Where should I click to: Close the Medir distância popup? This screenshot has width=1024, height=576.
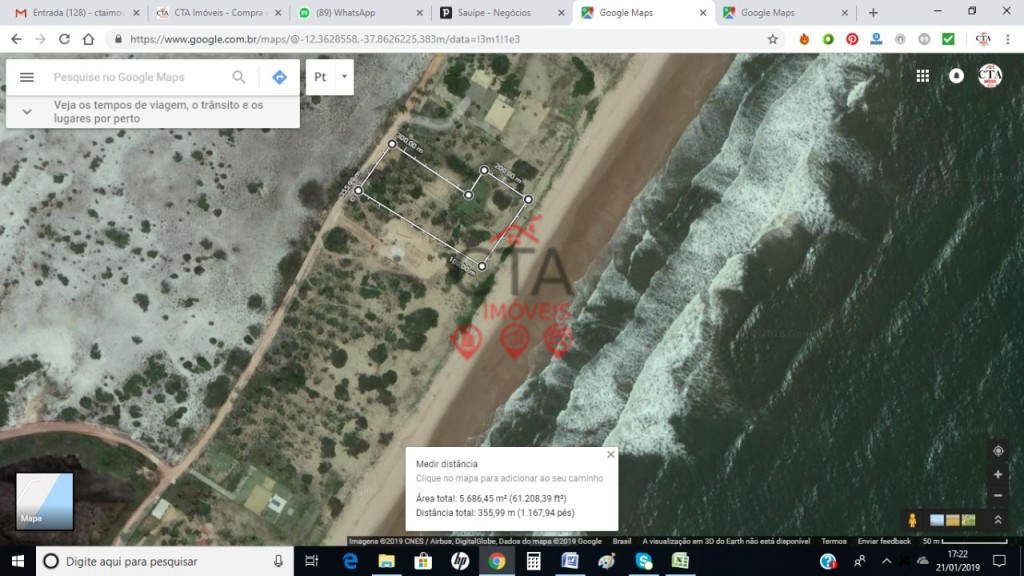[610, 455]
